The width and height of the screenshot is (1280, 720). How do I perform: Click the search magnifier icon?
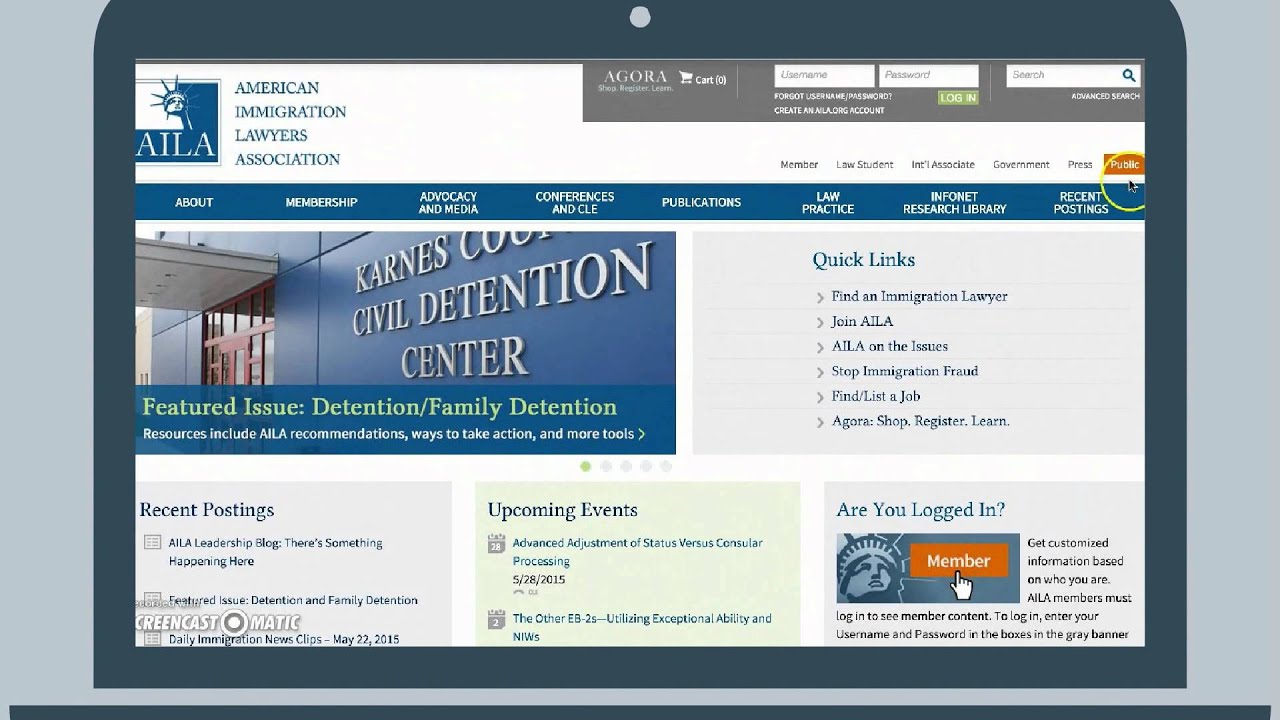click(x=1129, y=75)
